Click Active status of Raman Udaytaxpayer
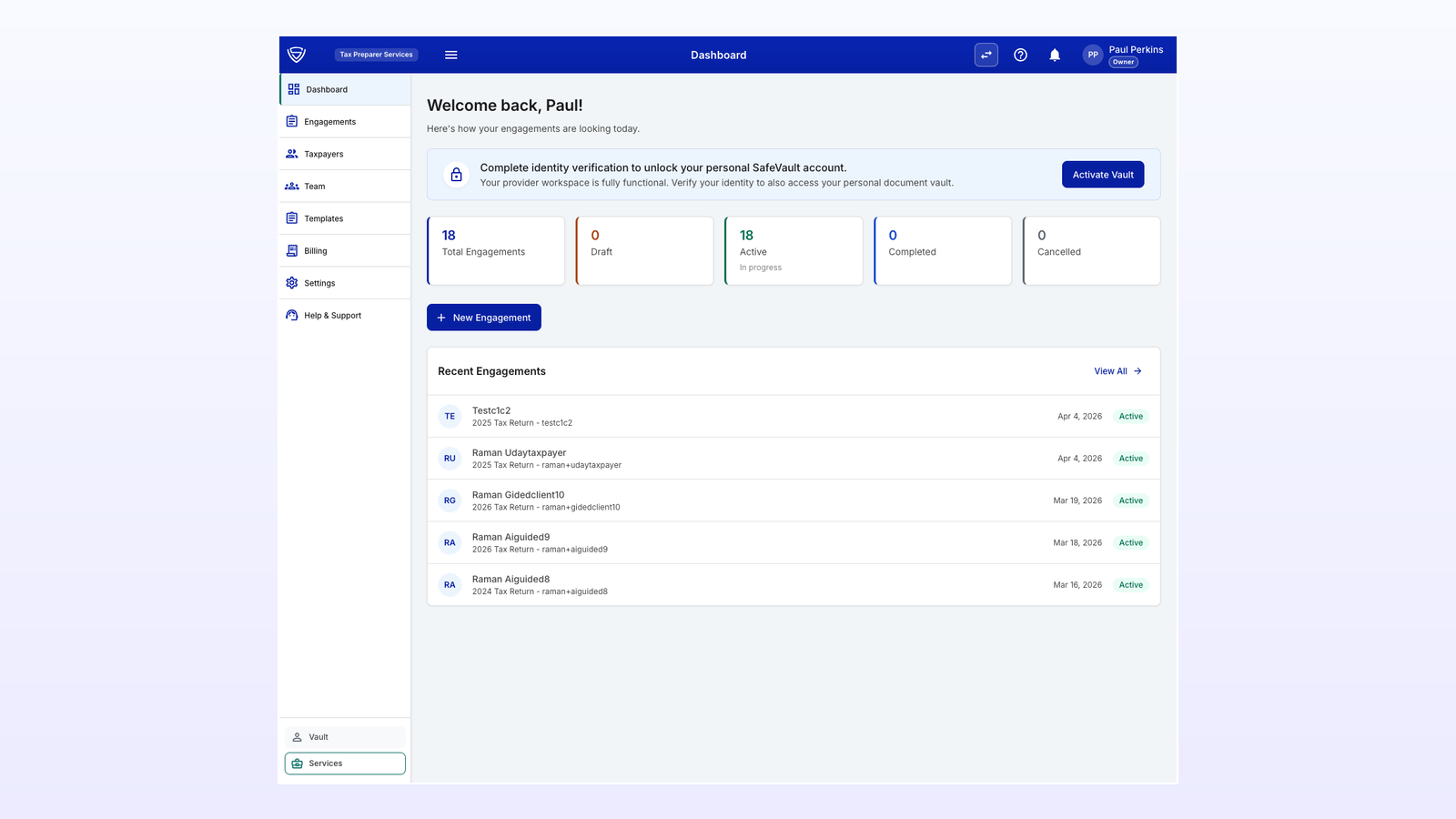The image size is (1456, 819). coord(1131,459)
